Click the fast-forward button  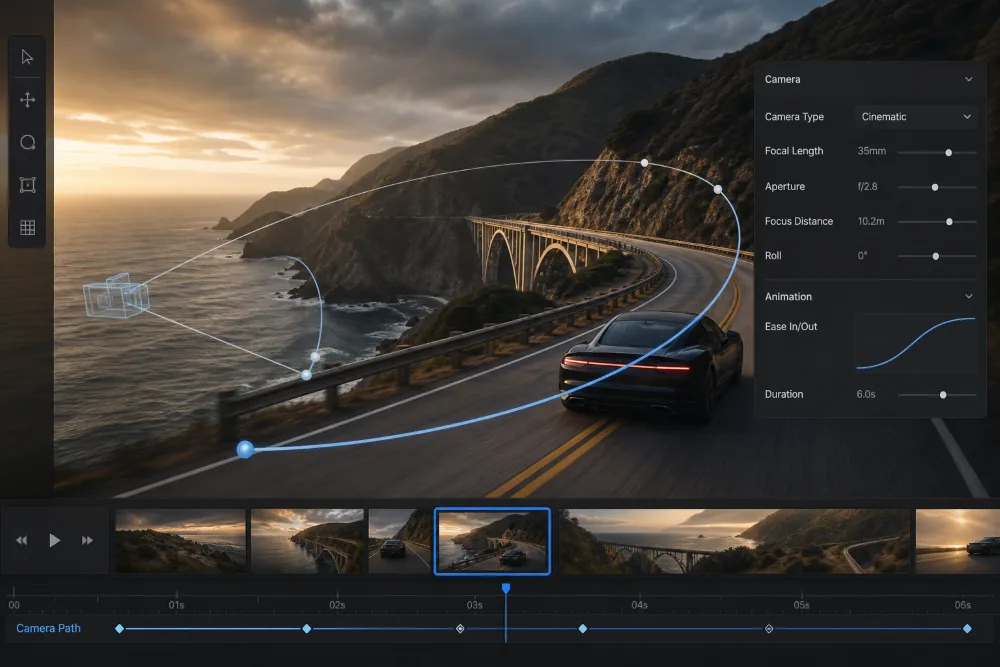pyautogui.click(x=87, y=541)
